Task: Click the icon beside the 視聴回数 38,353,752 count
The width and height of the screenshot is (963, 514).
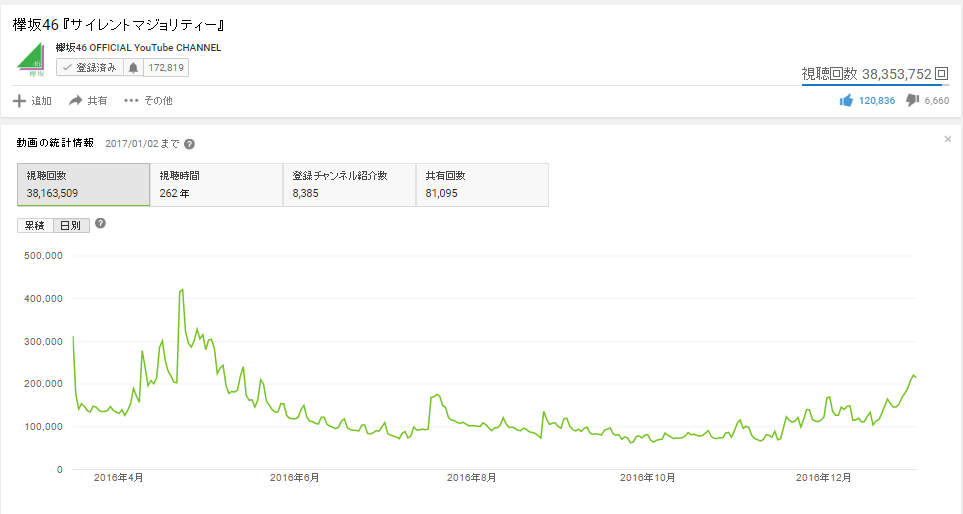Action: pyautogui.click(x=941, y=74)
